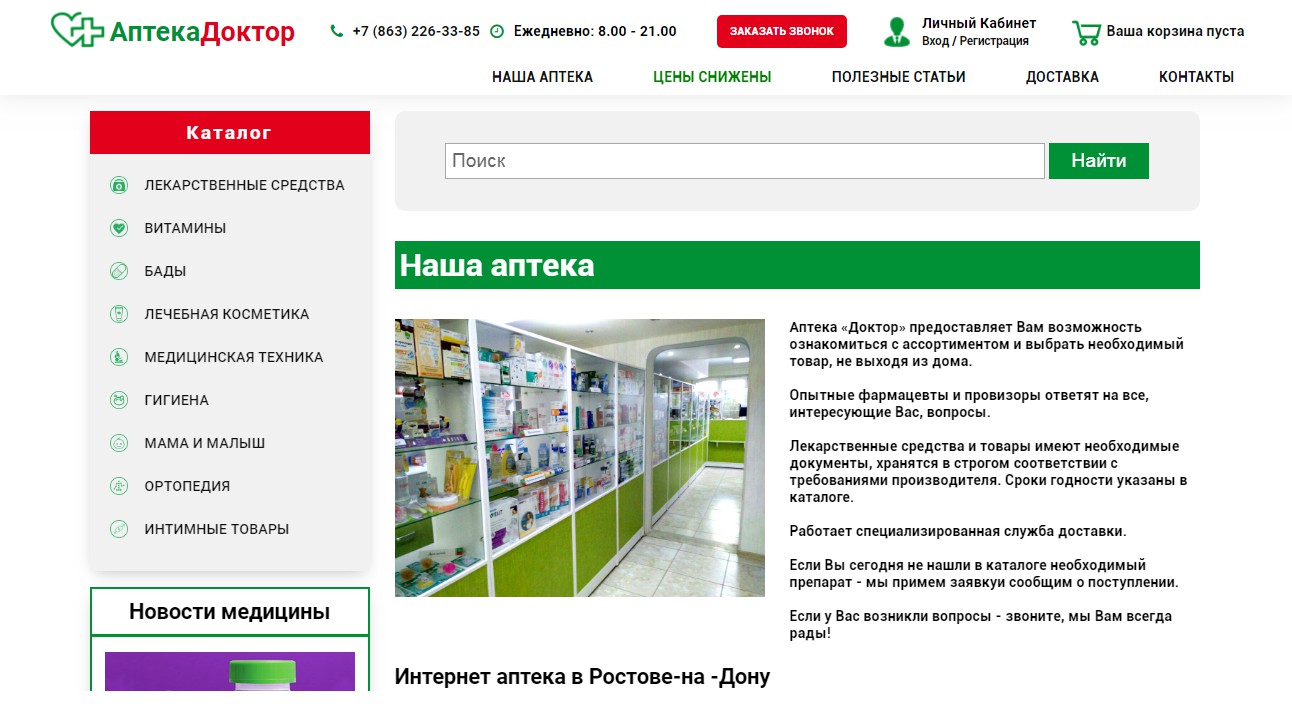
Task: Open Мама и малыш catalog category
Action: [x=205, y=443]
